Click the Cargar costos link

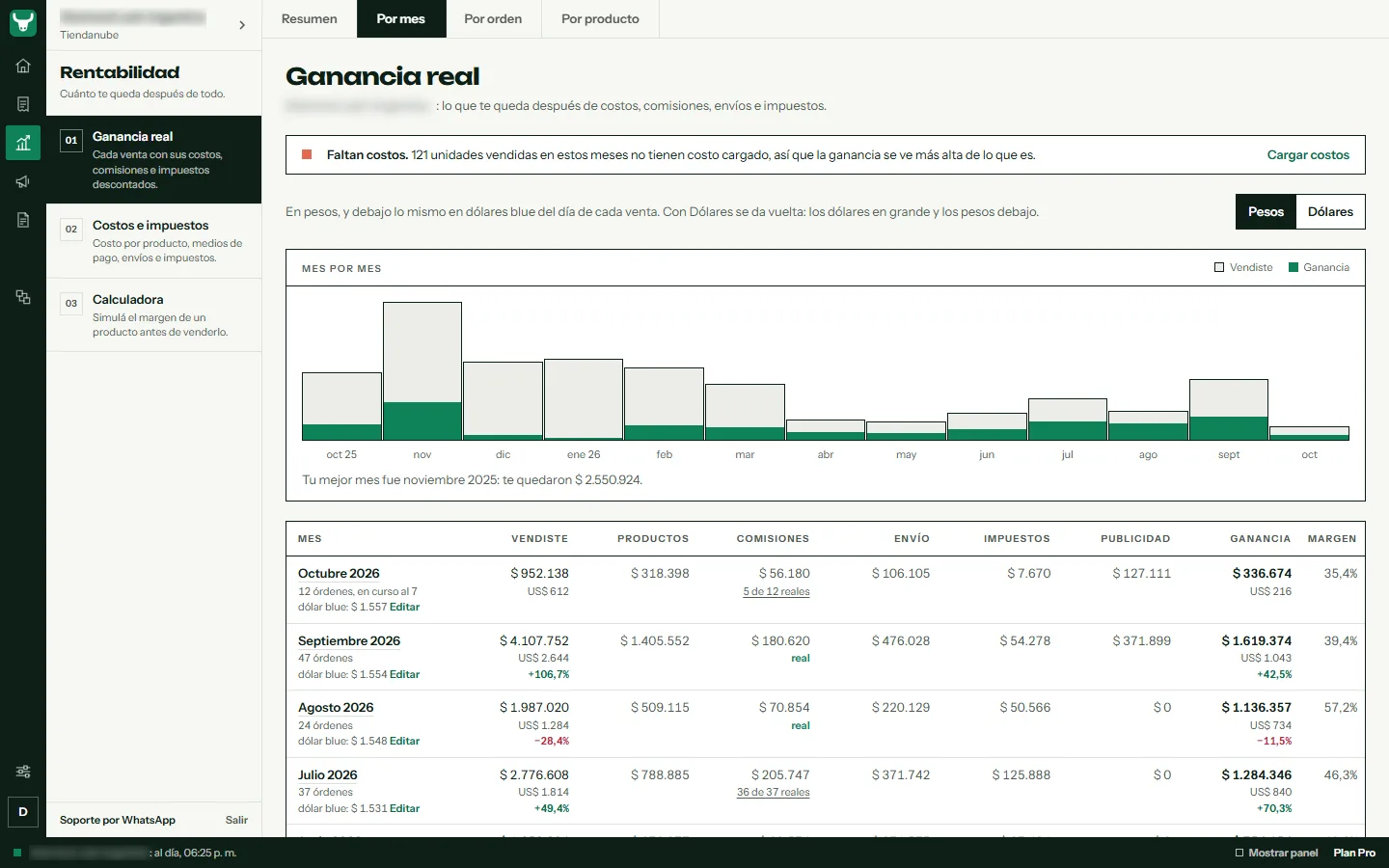[x=1308, y=155]
